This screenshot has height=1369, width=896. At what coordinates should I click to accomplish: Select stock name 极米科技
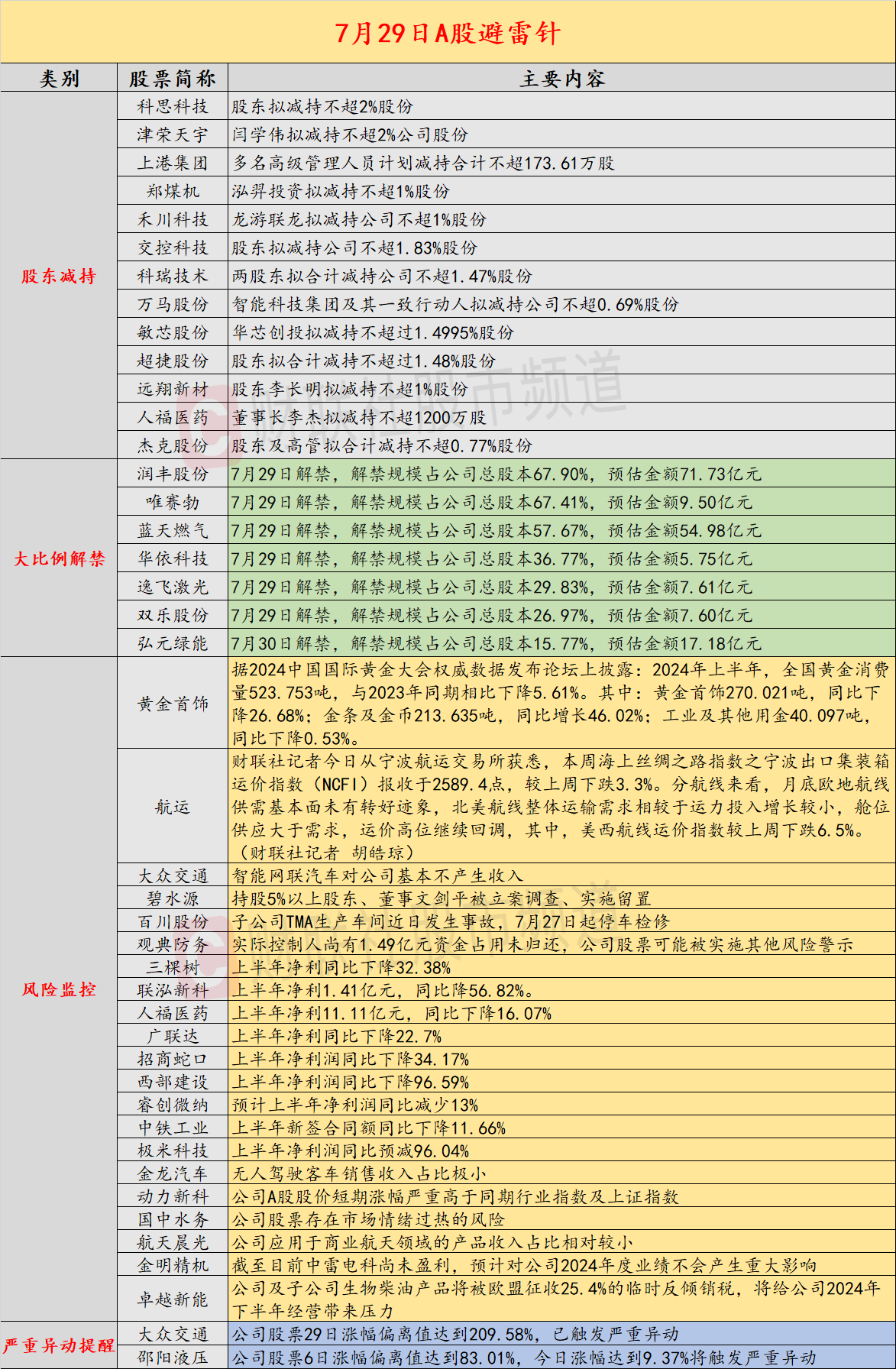173,1151
